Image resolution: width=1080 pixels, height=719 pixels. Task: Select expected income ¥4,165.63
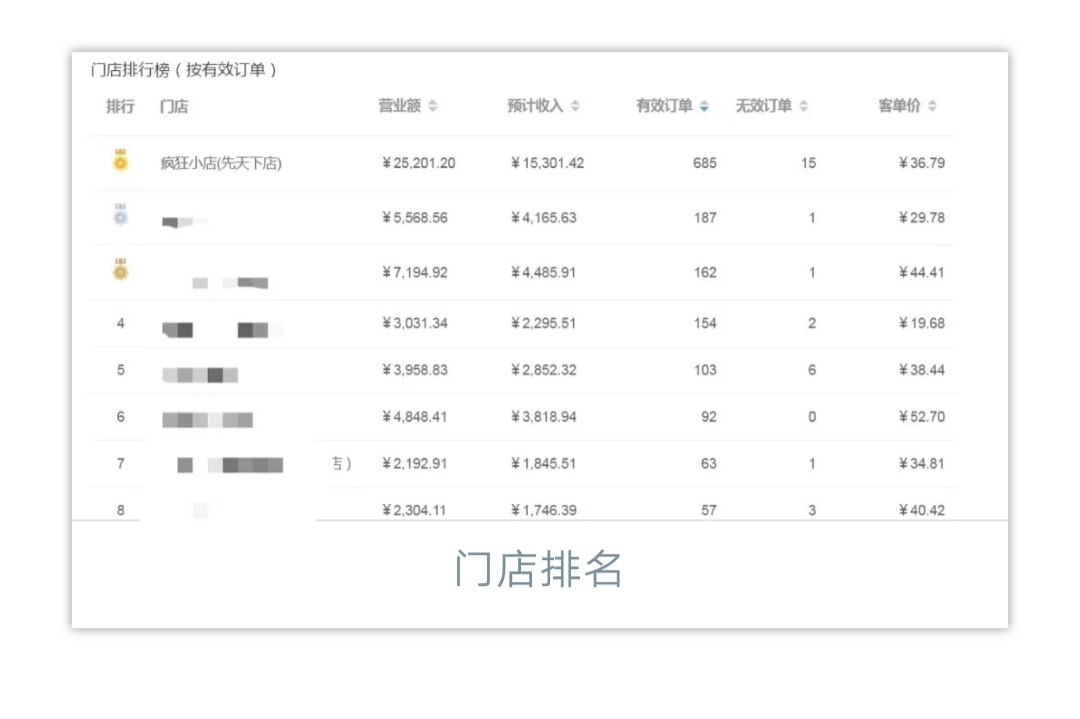(543, 218)
